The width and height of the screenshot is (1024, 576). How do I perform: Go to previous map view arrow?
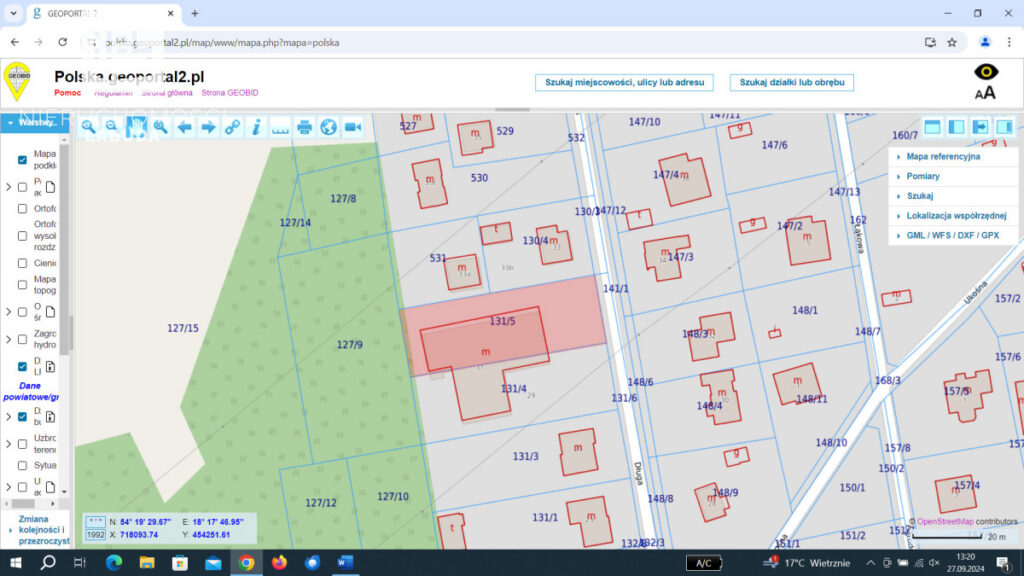click(184, 127)
